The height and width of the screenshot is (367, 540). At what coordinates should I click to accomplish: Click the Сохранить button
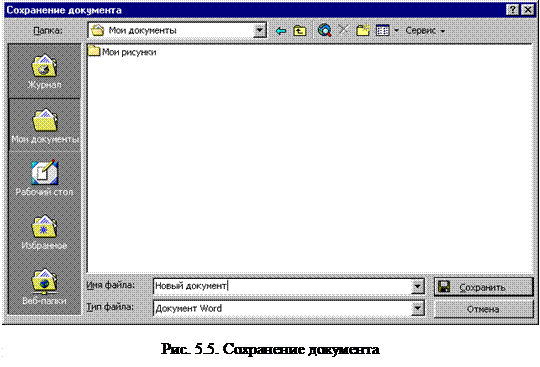coord(484,287)
